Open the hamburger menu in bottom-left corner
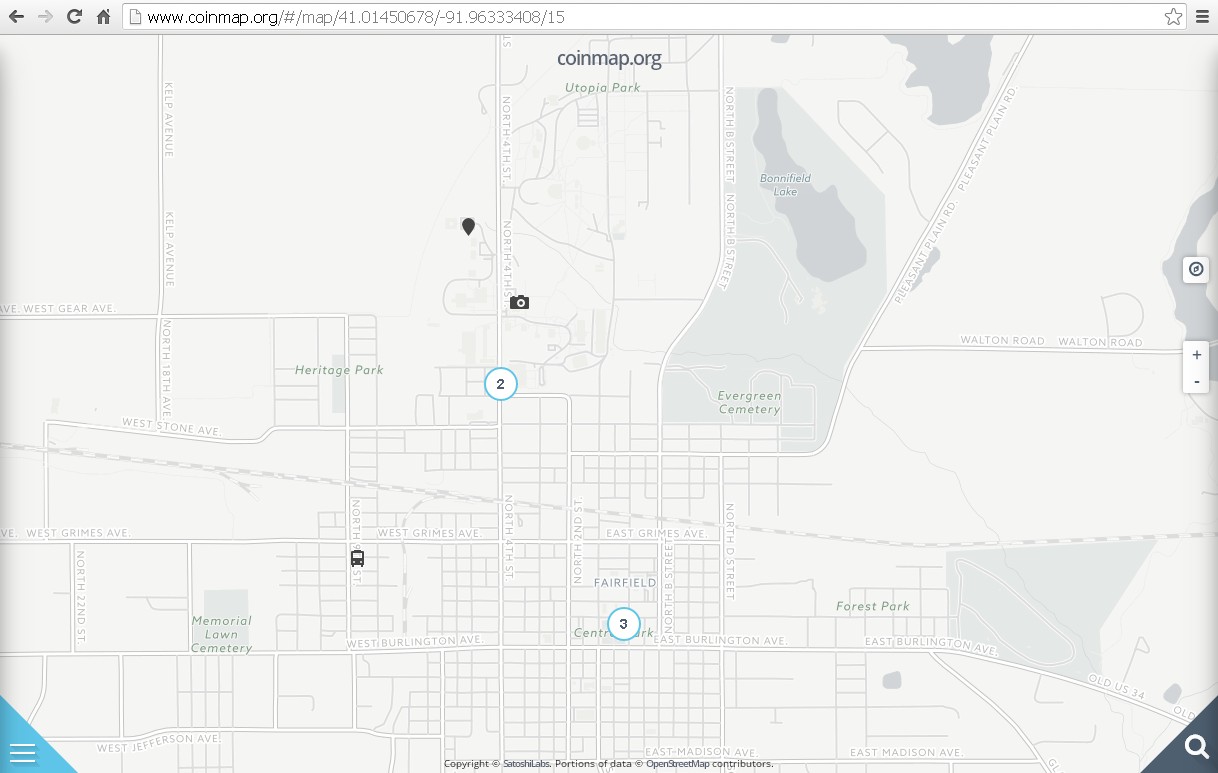 point(22,751)
